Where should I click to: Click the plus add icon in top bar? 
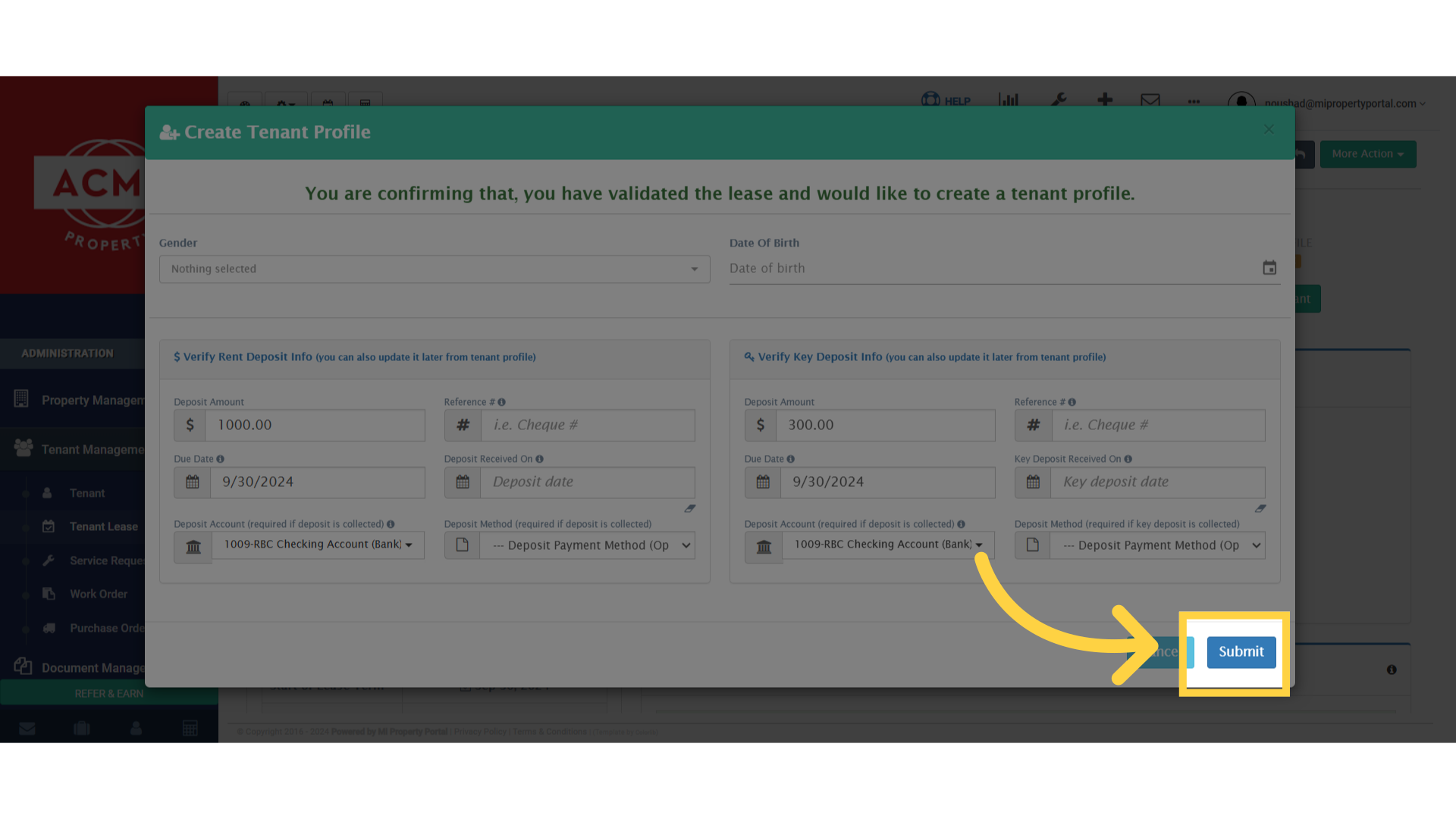1105,100
